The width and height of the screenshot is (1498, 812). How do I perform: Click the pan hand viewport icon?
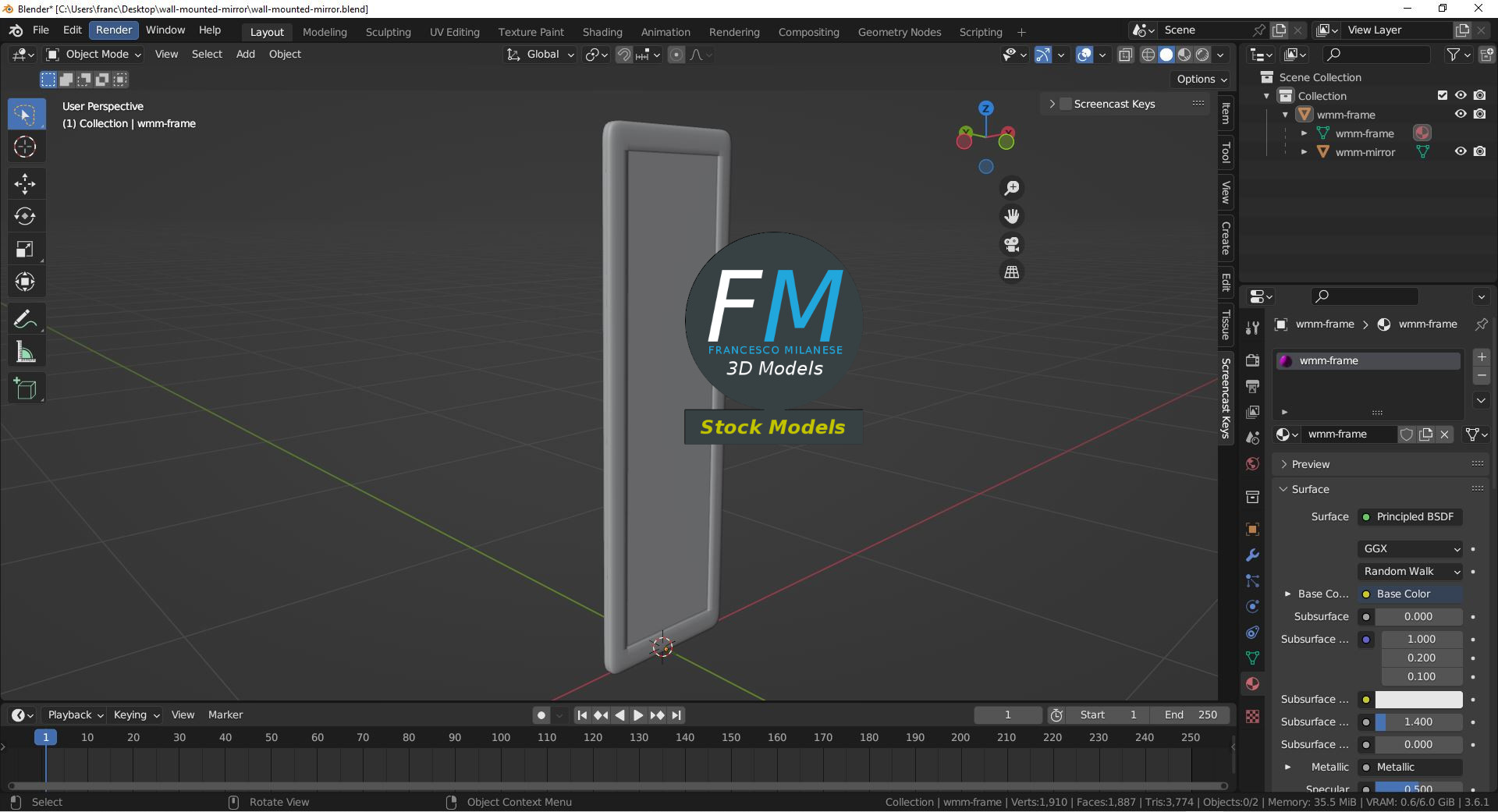(x=1012, y=216)
